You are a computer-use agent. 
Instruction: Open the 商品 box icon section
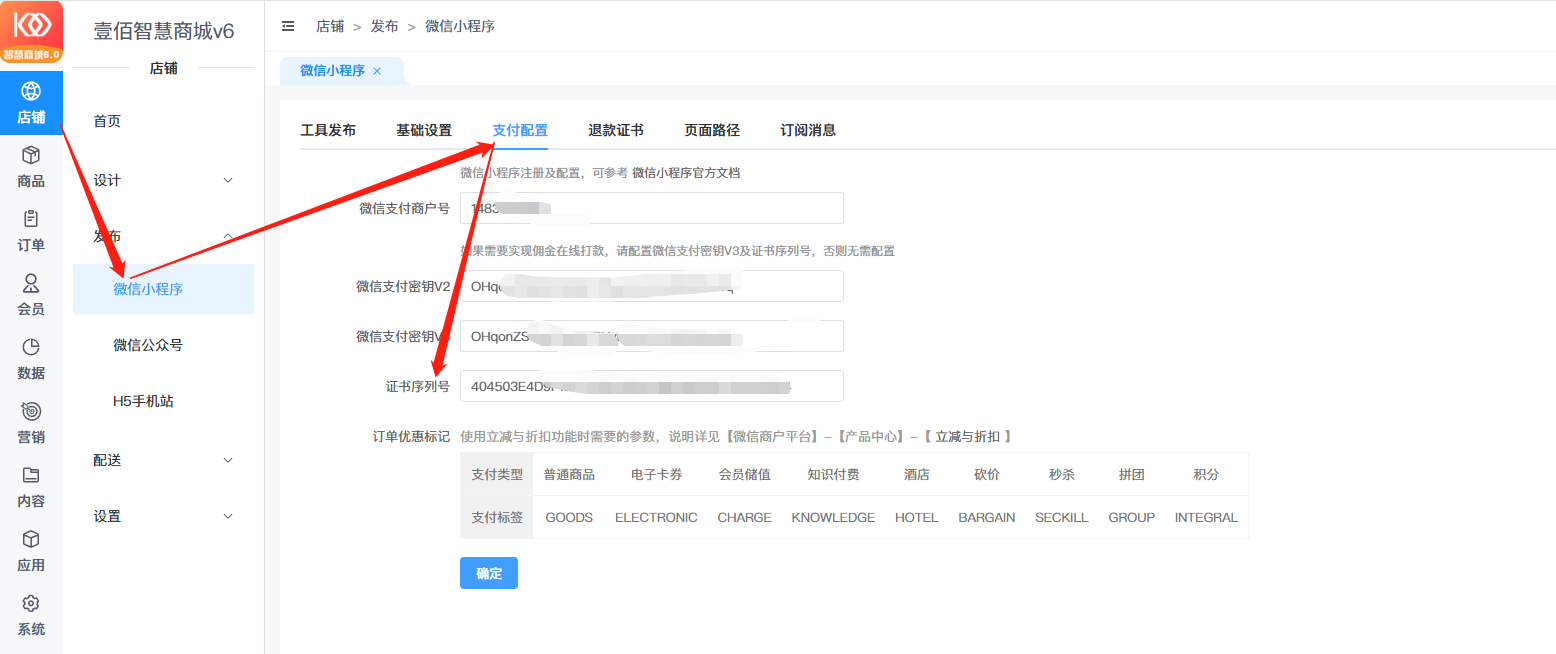tap(31, 167)
